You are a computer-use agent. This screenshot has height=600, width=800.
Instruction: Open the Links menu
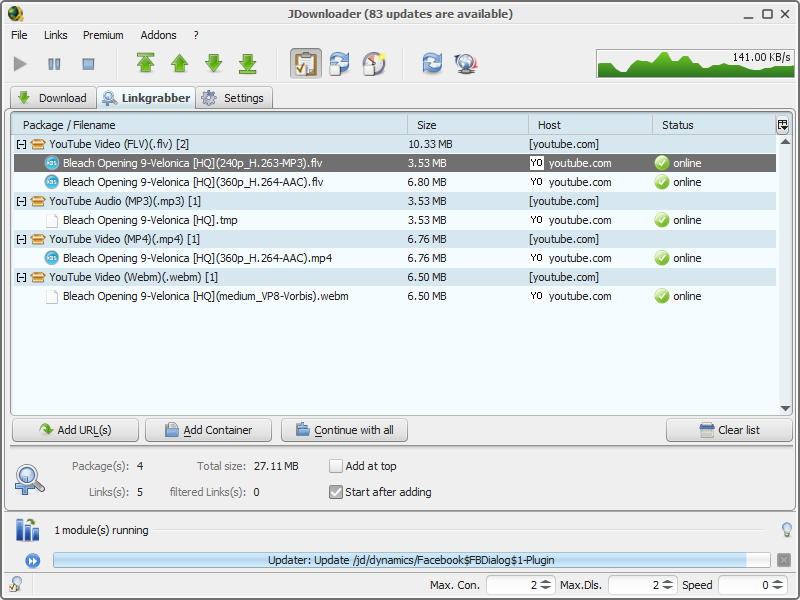click(x=56, y=35)
